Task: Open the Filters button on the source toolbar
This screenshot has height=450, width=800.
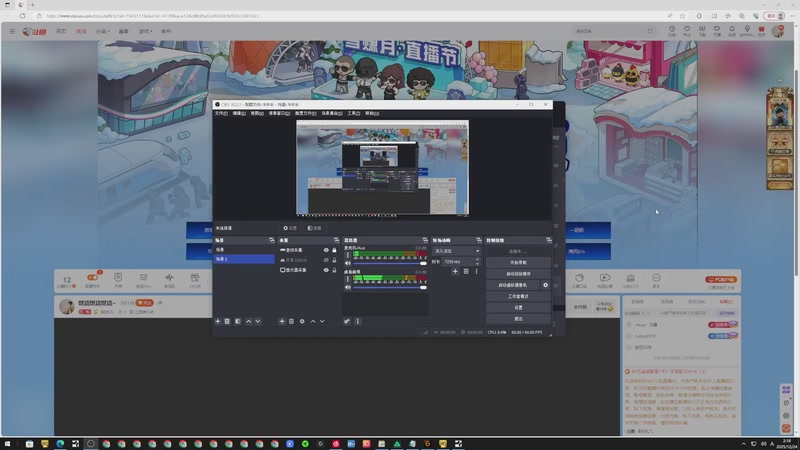Action: [x=314, y=228]
